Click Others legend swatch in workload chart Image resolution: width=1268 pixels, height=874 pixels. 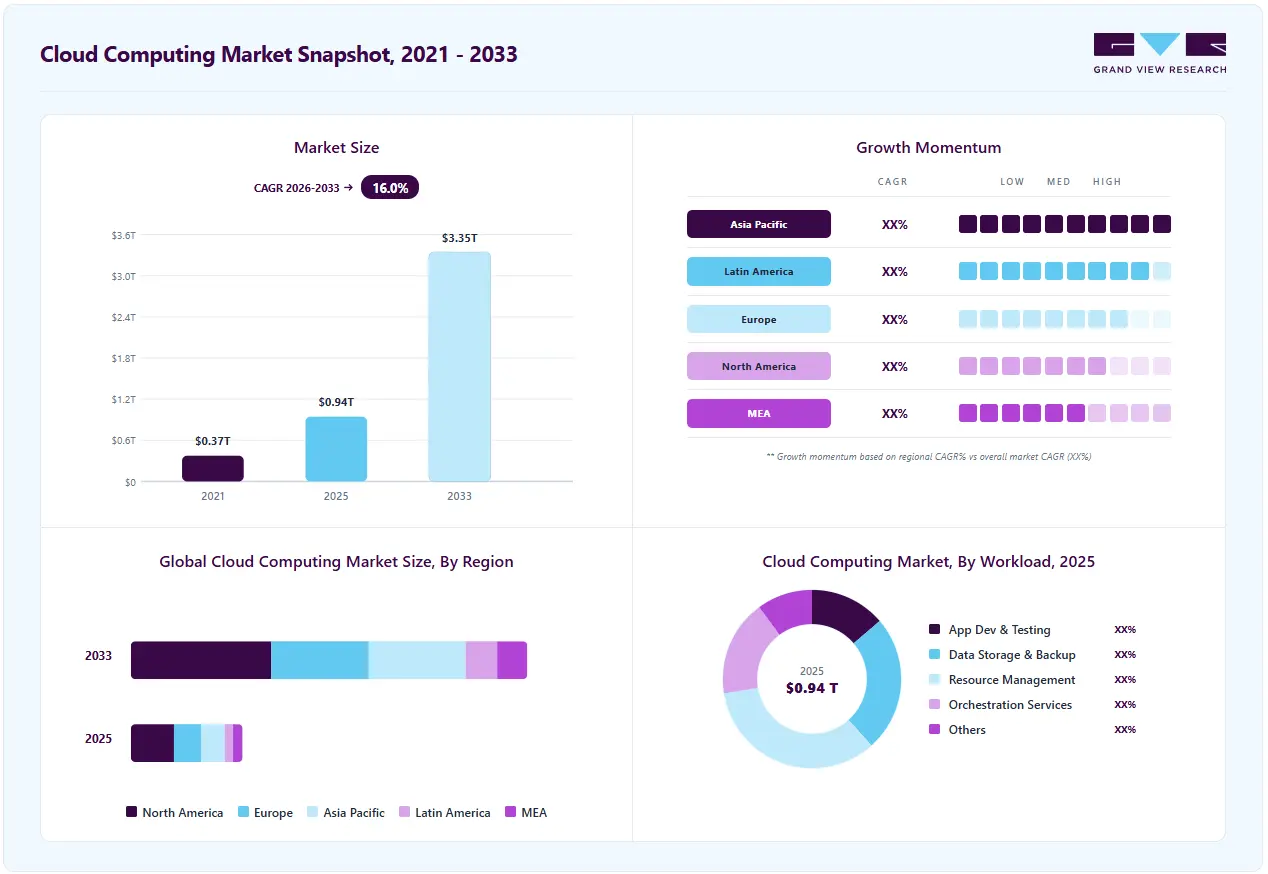click(935, 729)
